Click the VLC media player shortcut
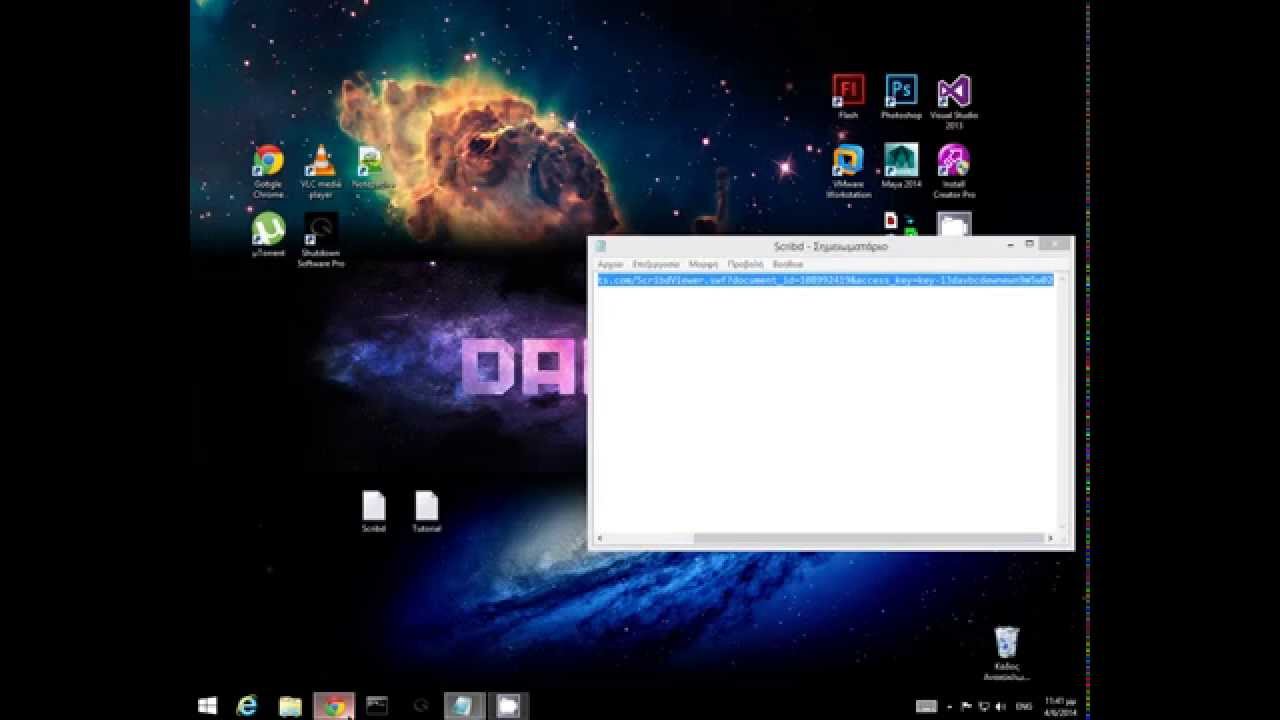This screenshot has height=720, width=1280. tap(321, 162)
